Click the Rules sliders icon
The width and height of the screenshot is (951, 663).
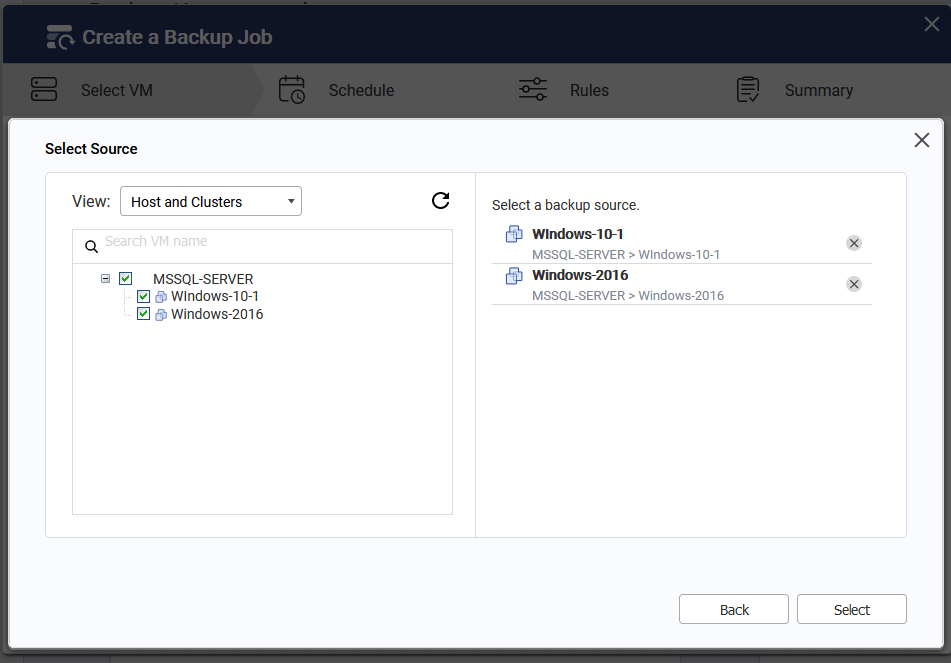pyautogui.click(x=533, y=90)
